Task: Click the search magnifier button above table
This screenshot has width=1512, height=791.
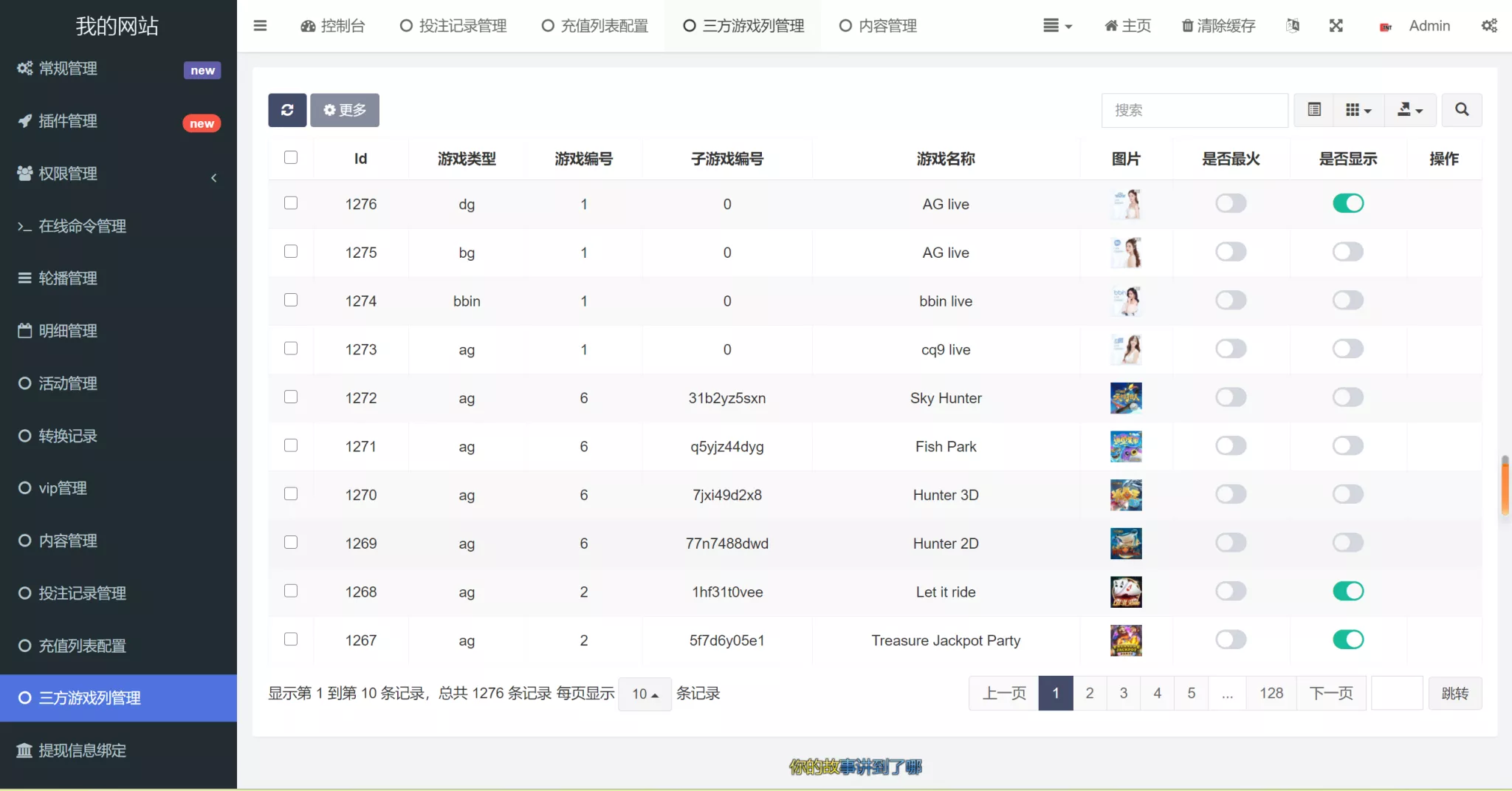Action: pyautogui.click(x=1461, y=109)
